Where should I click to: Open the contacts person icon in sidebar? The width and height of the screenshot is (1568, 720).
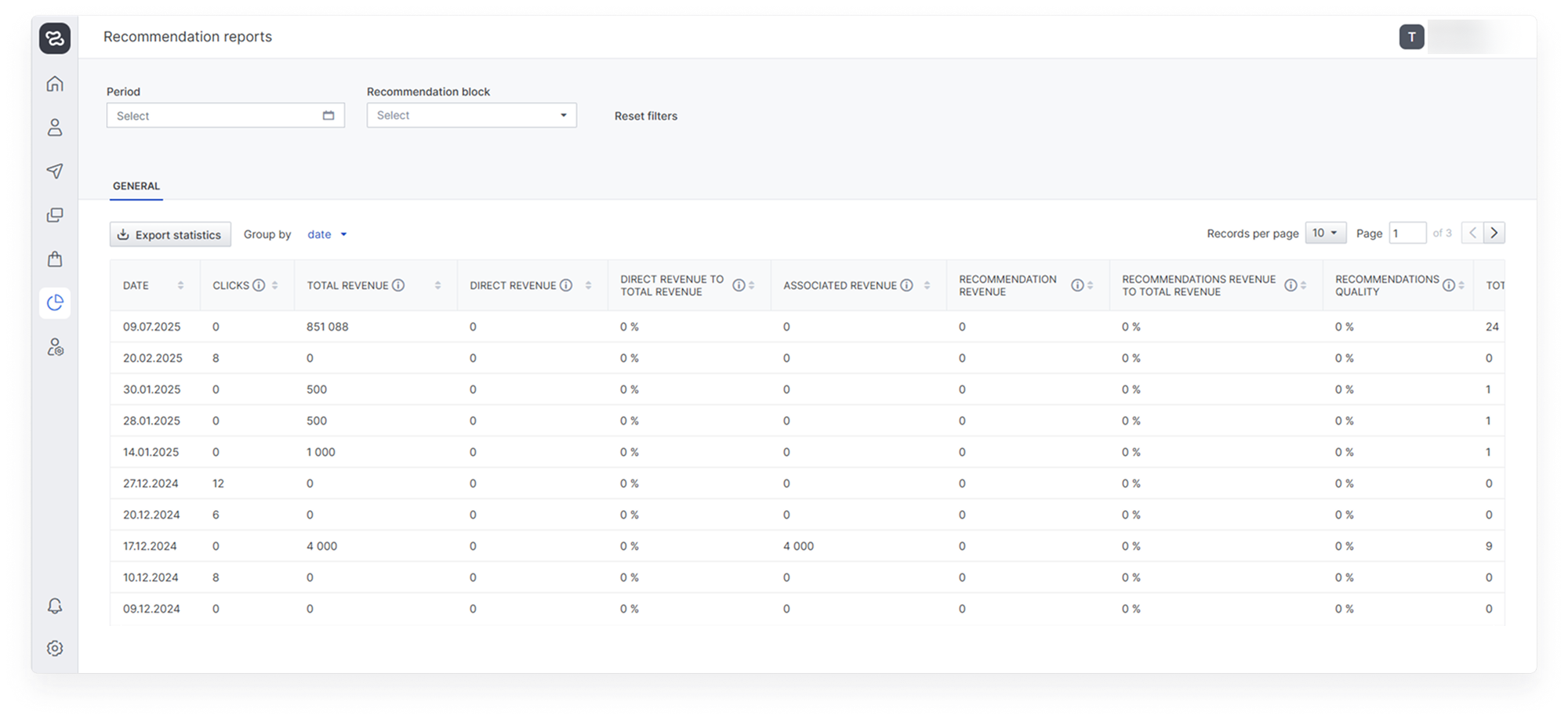[55, 128]
